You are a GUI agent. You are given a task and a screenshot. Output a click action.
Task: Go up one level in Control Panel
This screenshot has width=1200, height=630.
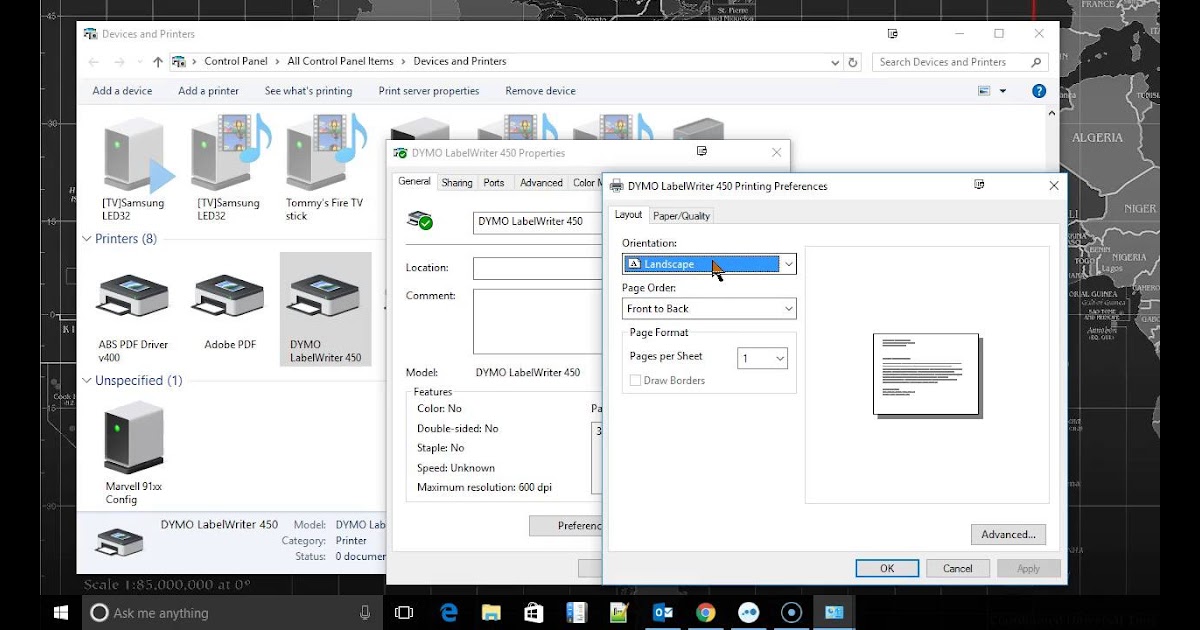[157, 62]
